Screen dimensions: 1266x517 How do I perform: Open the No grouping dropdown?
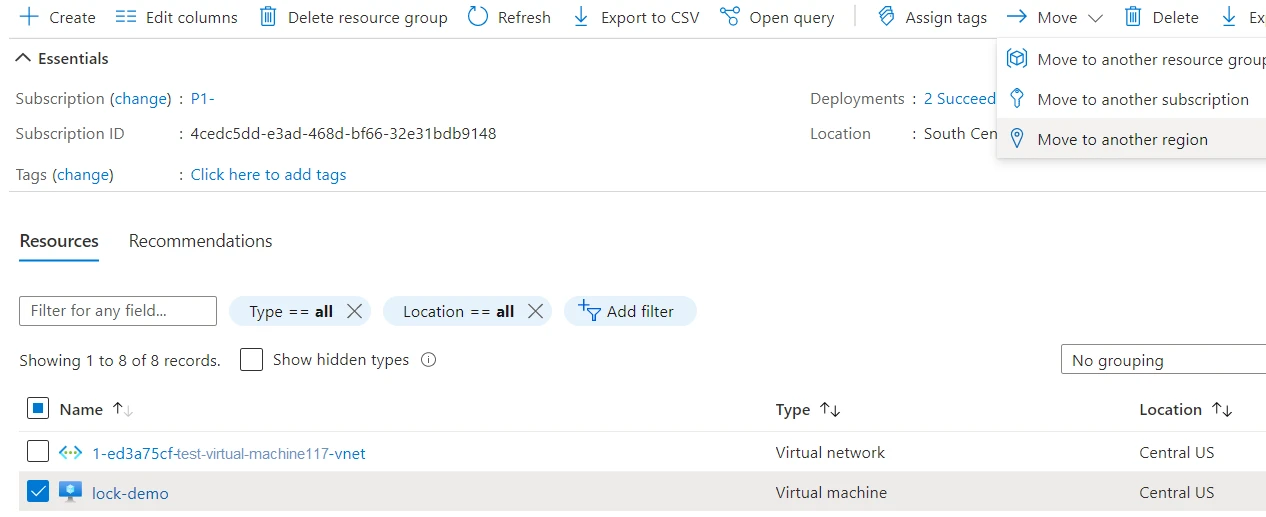[1163, 360]
